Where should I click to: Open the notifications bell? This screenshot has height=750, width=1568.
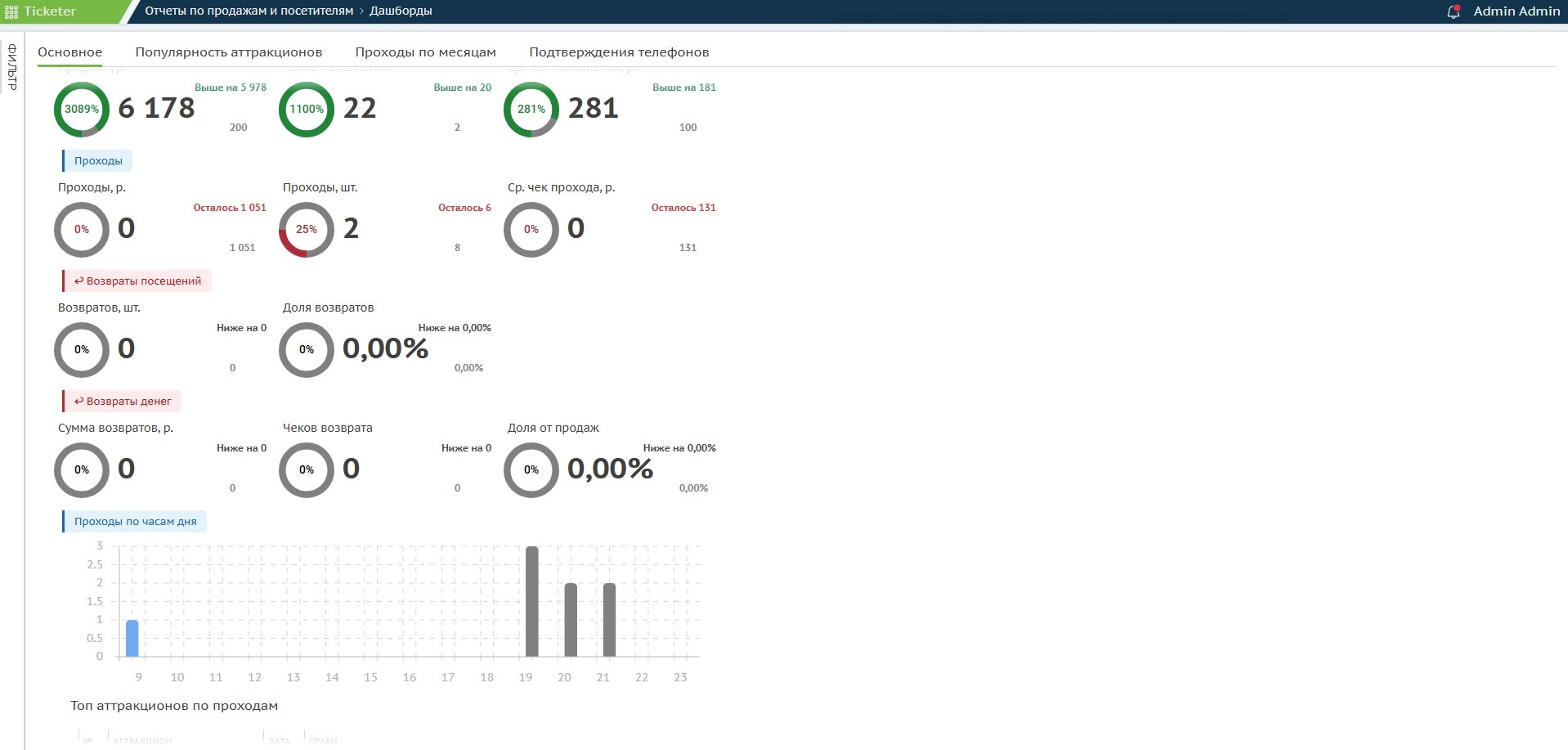click(x=1453, y=11)
